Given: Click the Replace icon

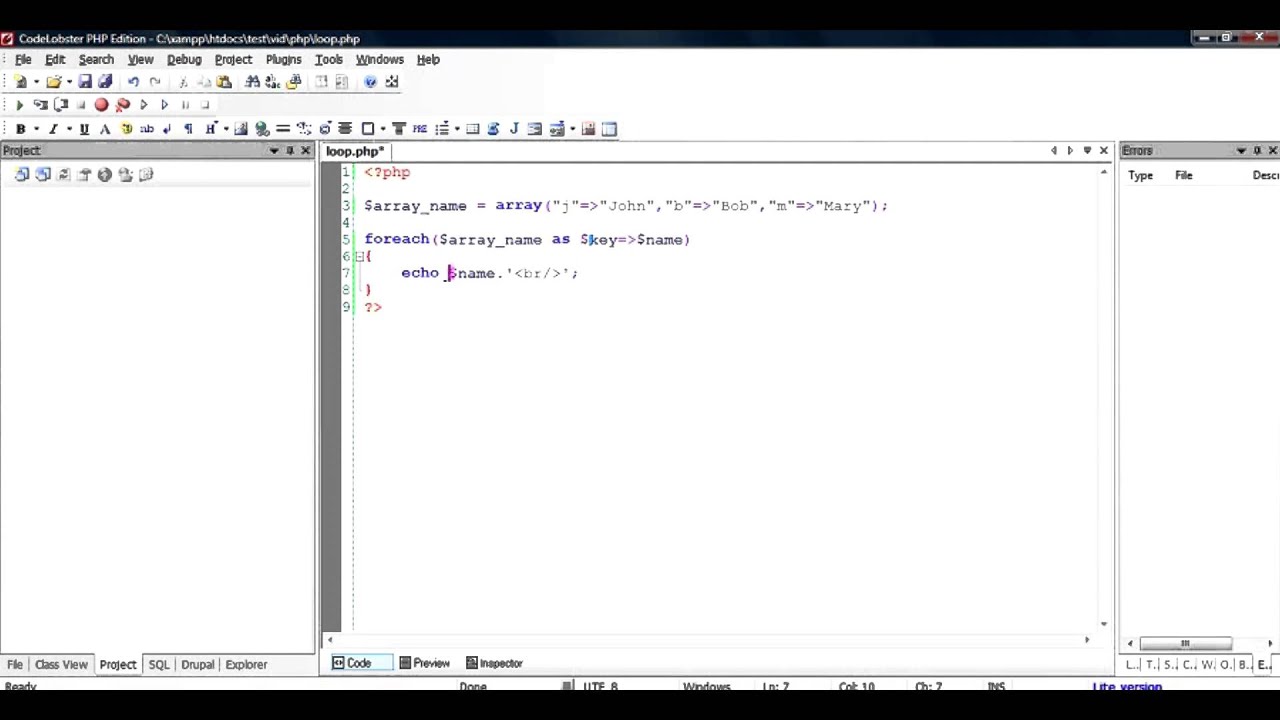Looking at the screenshot, I should point(273,82).
